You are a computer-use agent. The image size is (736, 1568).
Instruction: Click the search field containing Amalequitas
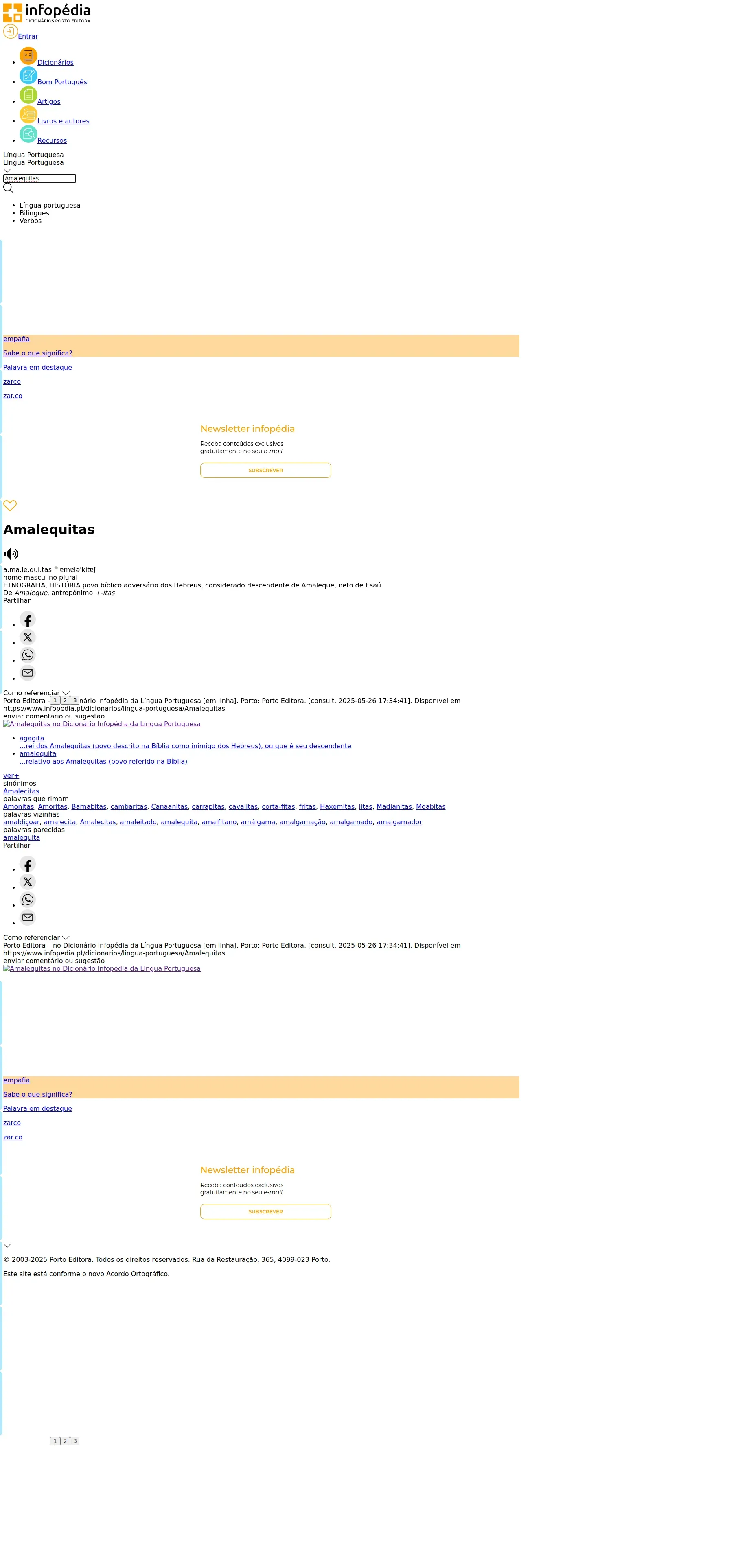[x=39, y=178]
